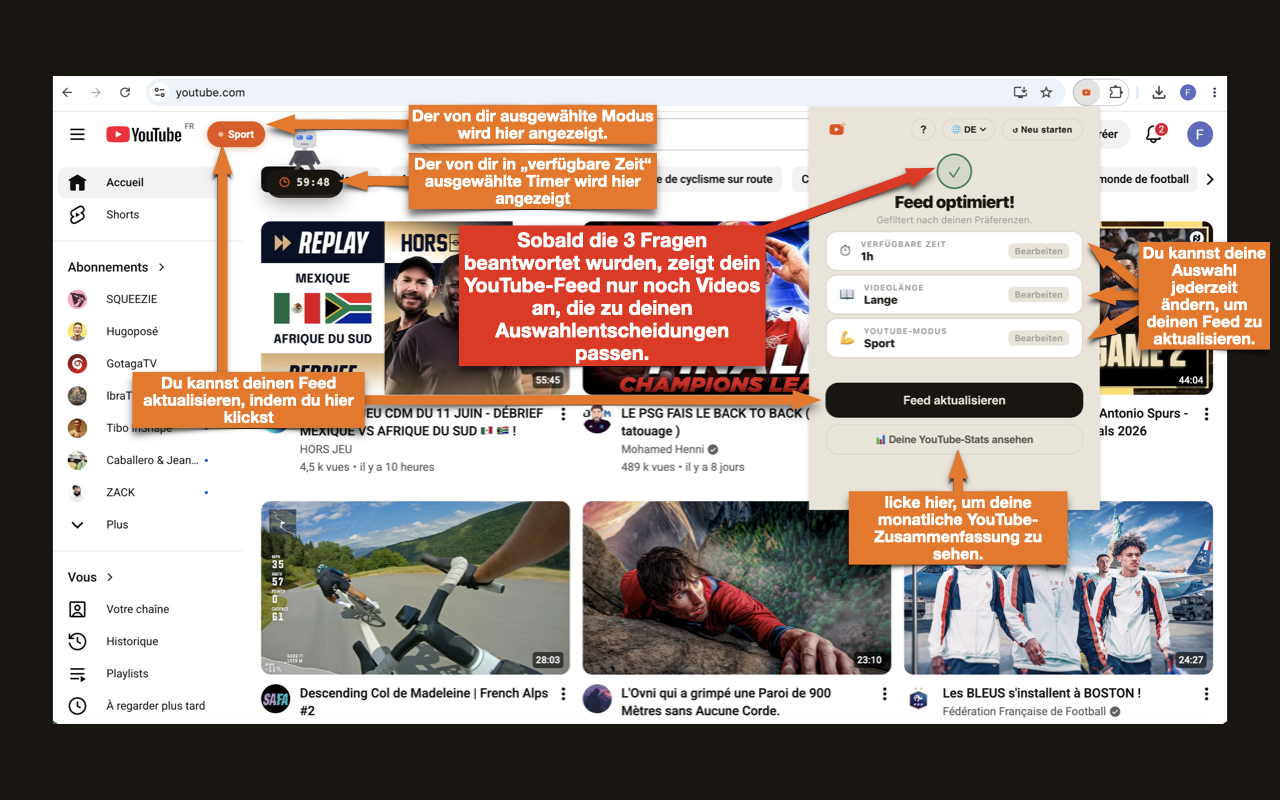Open options for Les BLEUS s'installent video
Viewport: 1280px width, 800px height.
coord(1207,694)
